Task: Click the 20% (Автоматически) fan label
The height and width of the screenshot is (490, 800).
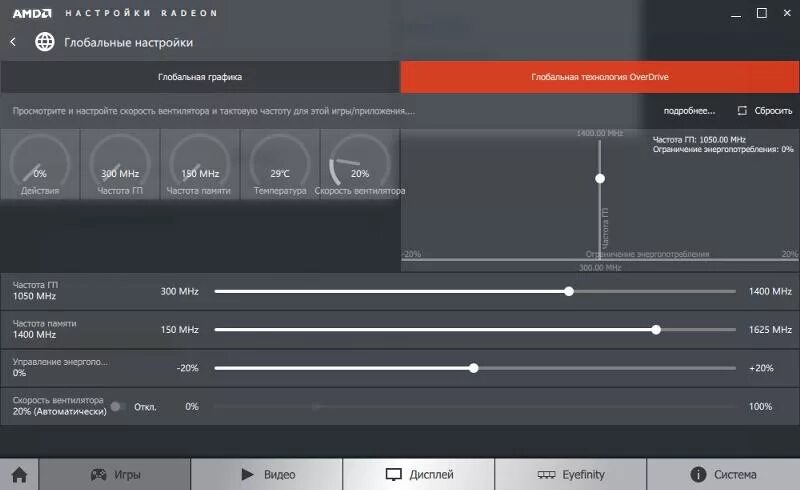Action: pyautogui.click(x=60, y=411)
